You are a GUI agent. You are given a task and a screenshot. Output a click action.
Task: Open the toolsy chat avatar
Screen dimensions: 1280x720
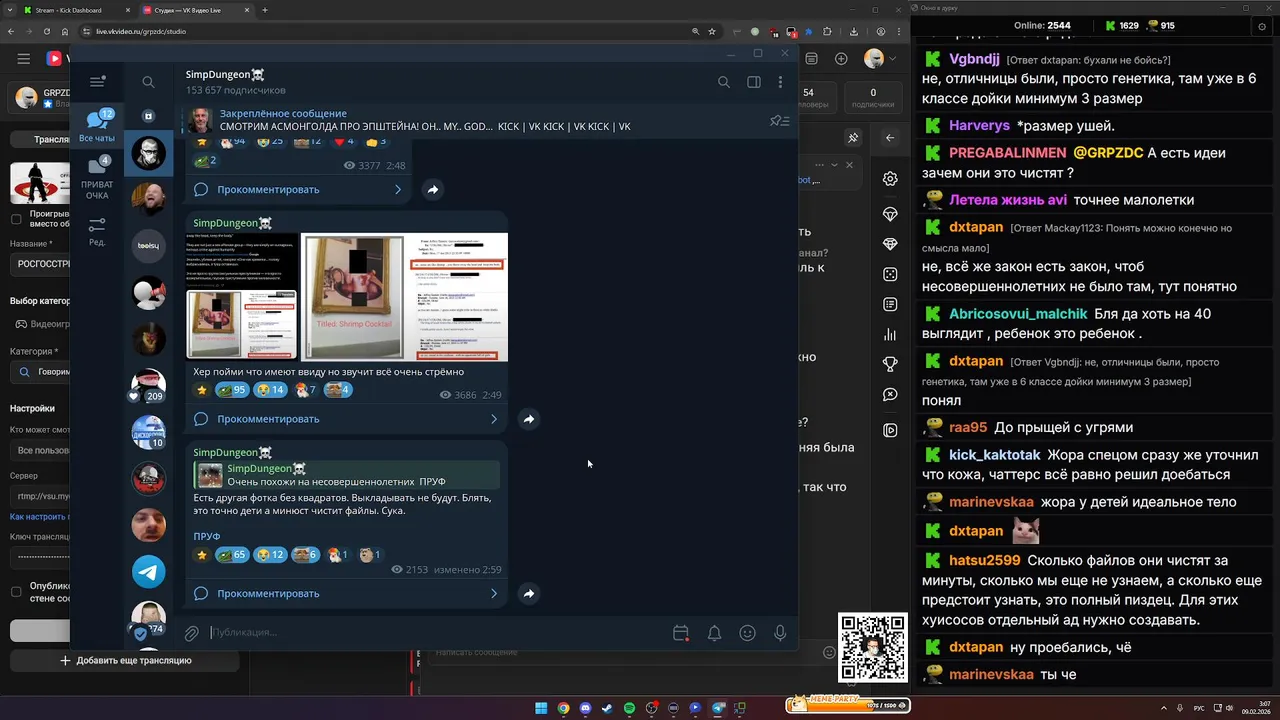point(149,245)
